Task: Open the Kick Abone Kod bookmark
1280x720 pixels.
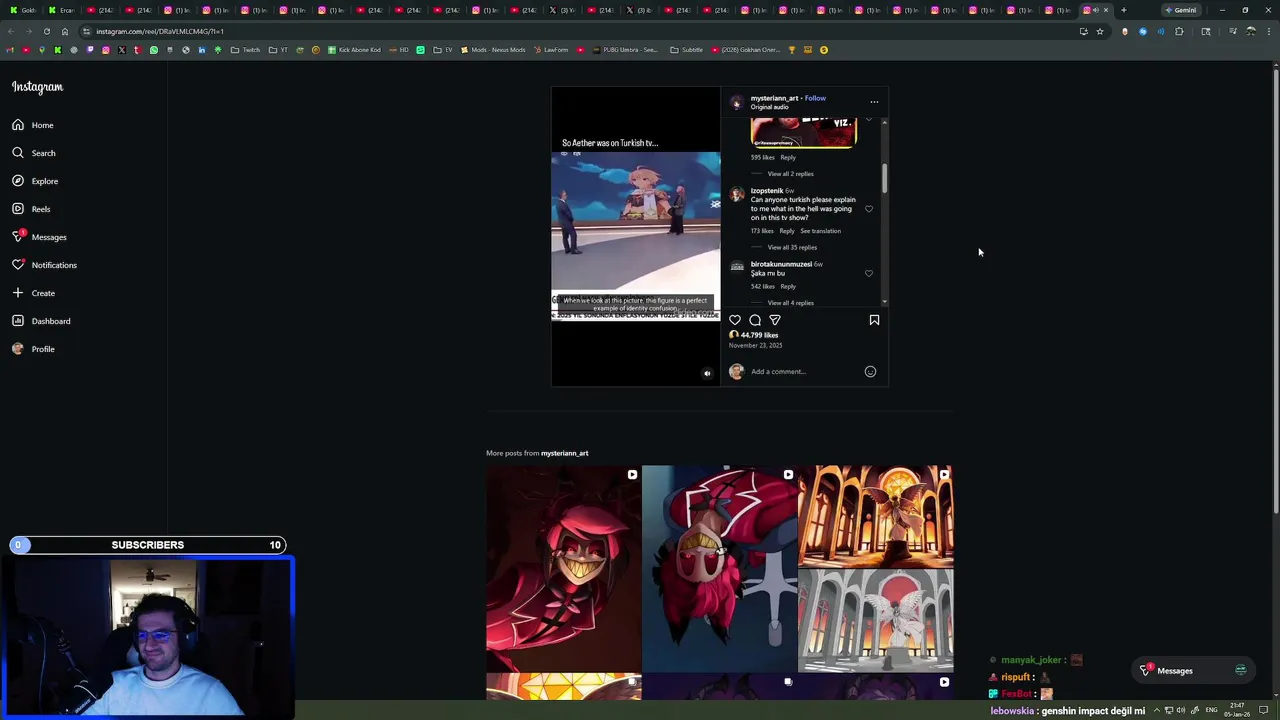Action: 354,50
